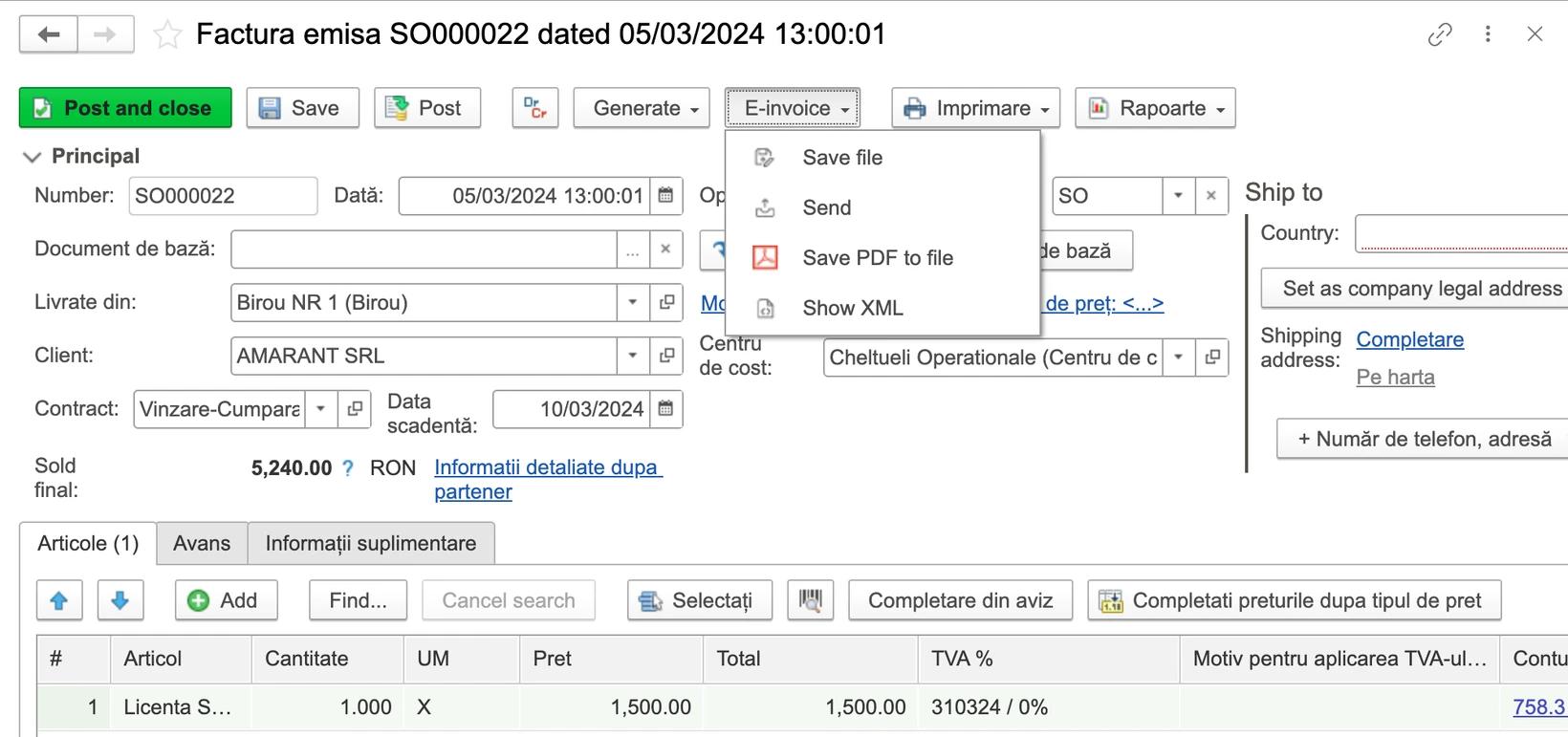
Task: Go forward with the right arrow button
Action: point(105,34)
